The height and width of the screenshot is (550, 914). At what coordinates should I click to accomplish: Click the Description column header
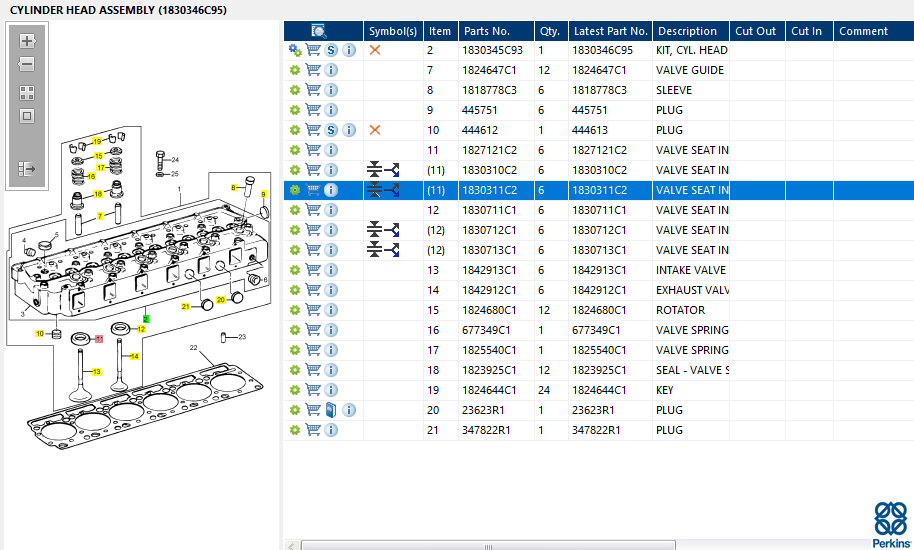687,31
